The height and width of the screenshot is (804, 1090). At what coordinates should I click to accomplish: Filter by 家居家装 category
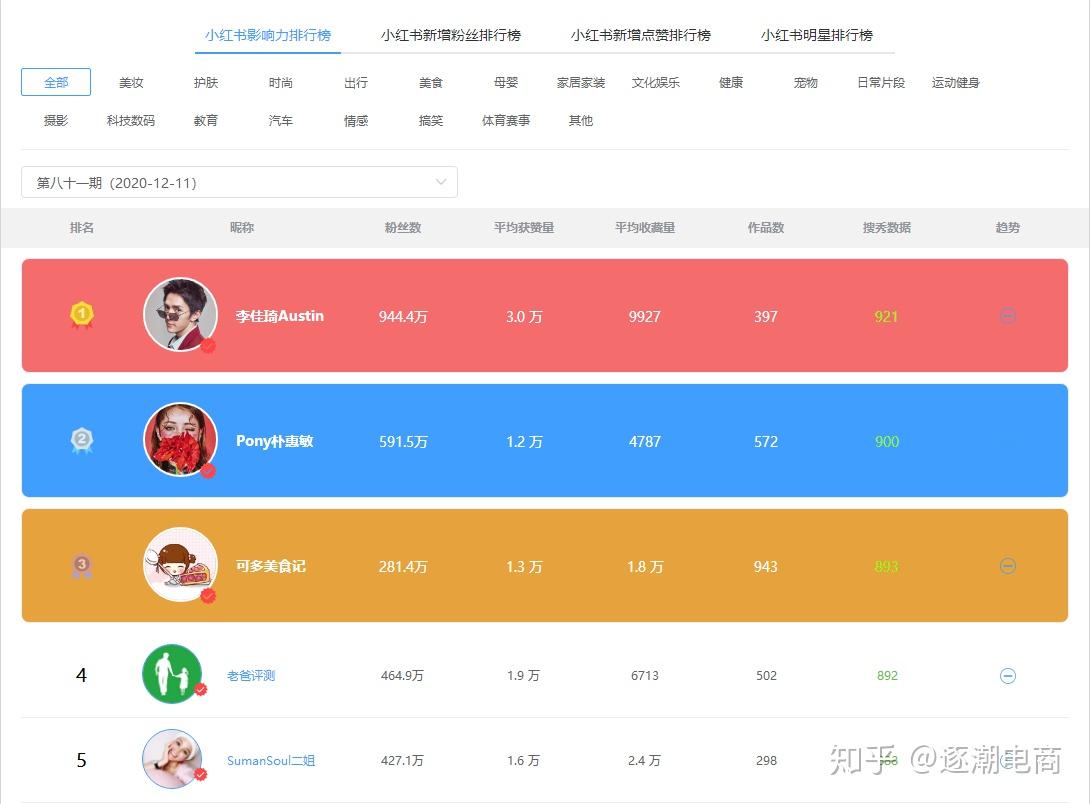tap(580, 83)
